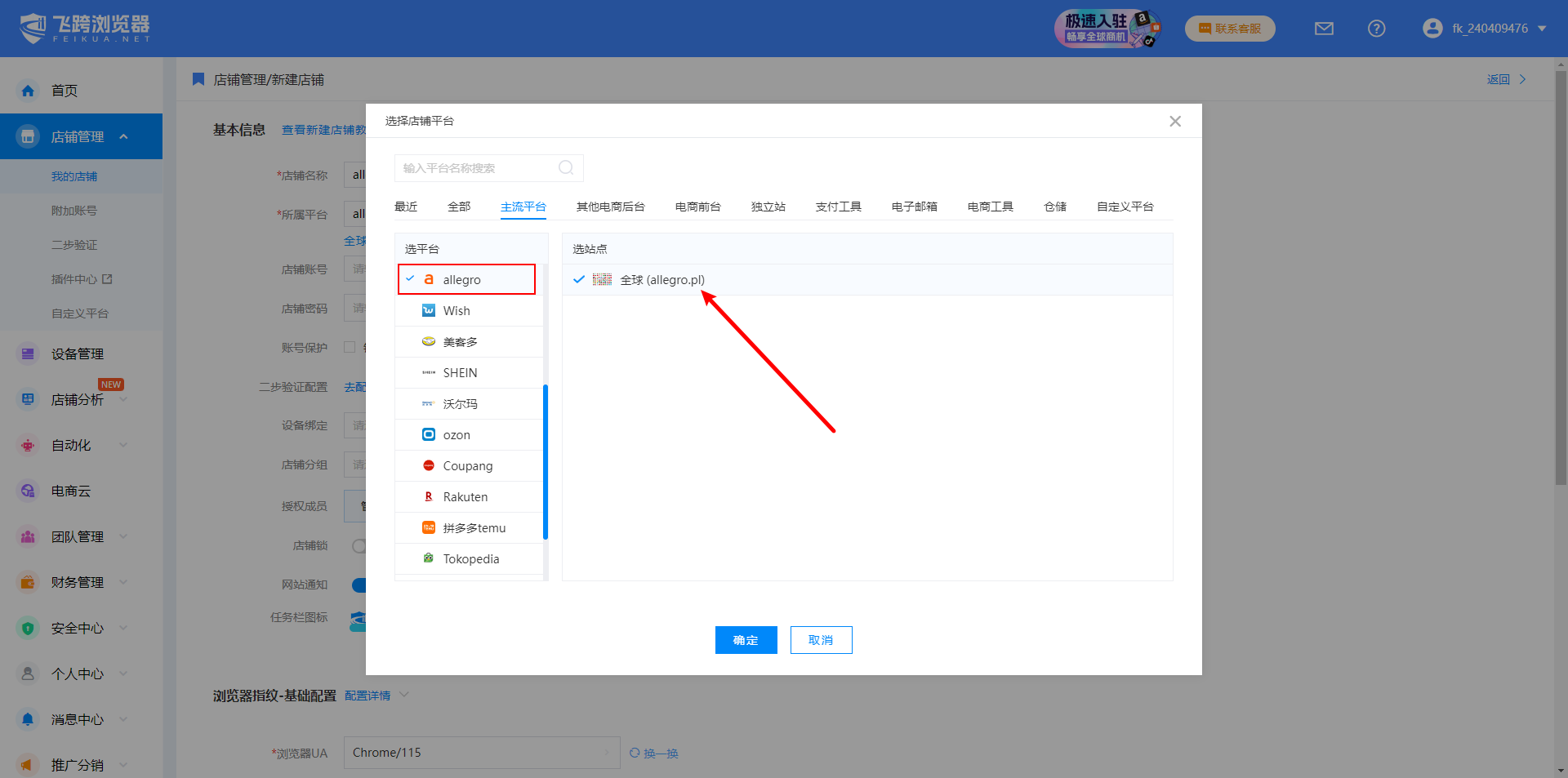The height and width of the screenshot is (778, 1568).
Task: Open the 团队管理 team icon
Action: tap(28, 536)
